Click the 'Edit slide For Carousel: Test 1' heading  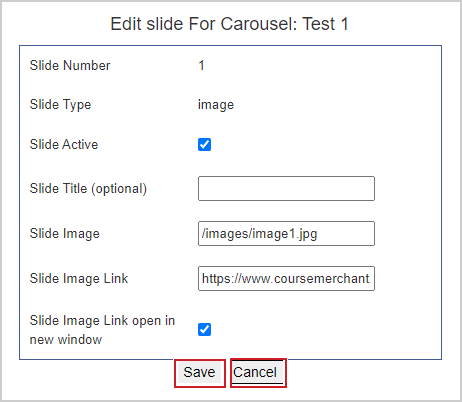(x=229, y=24)
